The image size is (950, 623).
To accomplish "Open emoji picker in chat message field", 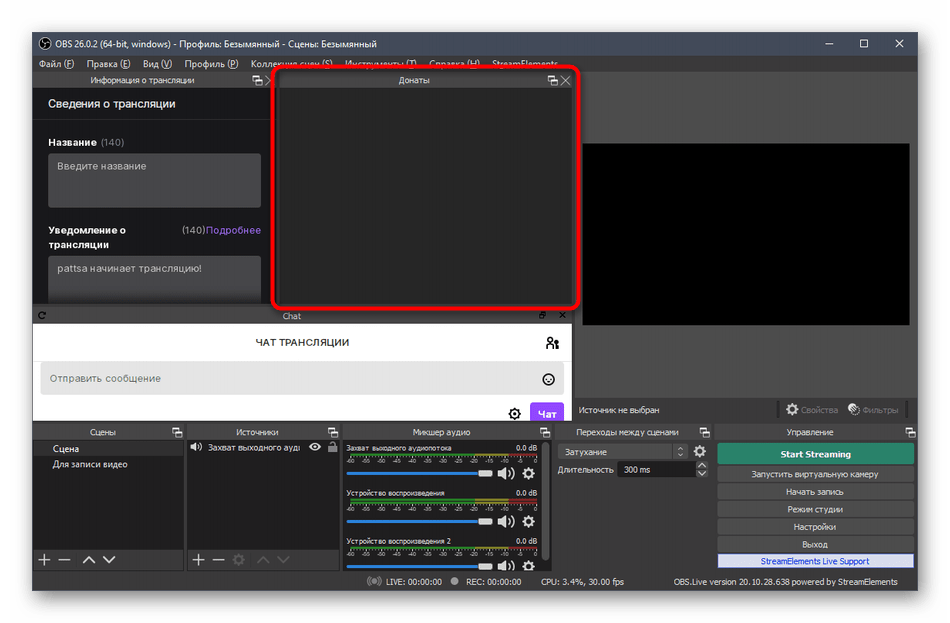I will click(x=548, y=379).
